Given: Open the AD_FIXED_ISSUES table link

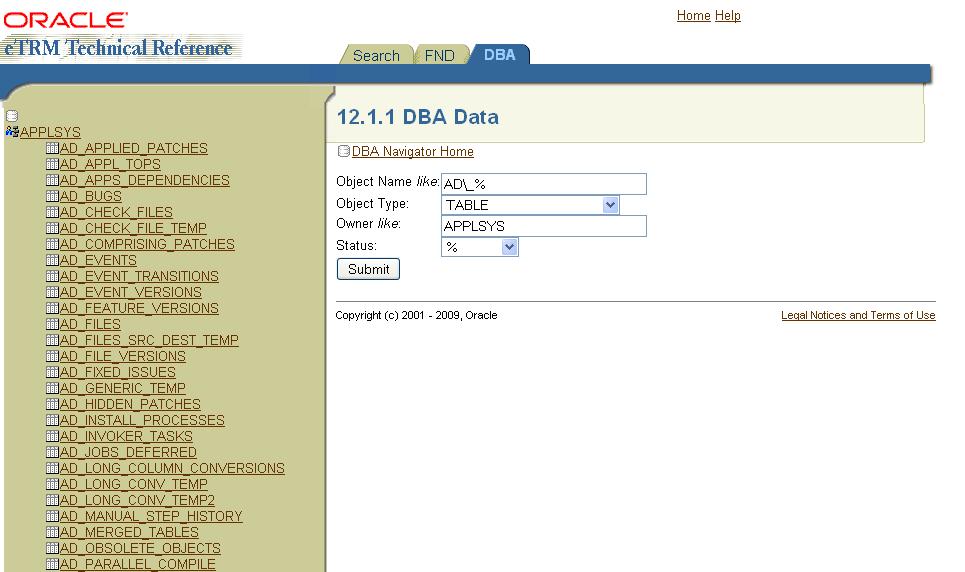Looking at the screenshot, I should click(118, 373).
